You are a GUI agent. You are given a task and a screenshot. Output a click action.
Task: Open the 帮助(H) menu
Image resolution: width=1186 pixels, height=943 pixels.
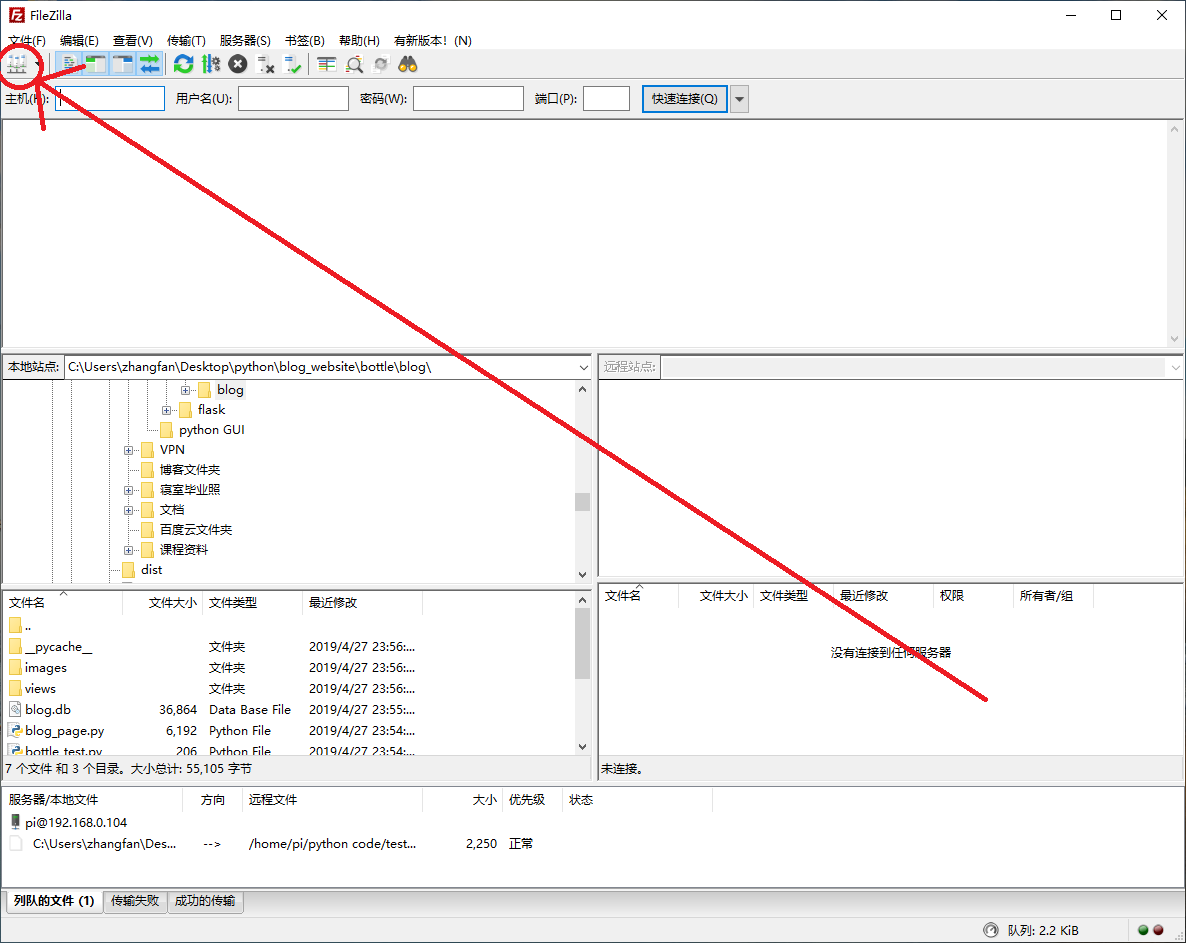[359, 41]
